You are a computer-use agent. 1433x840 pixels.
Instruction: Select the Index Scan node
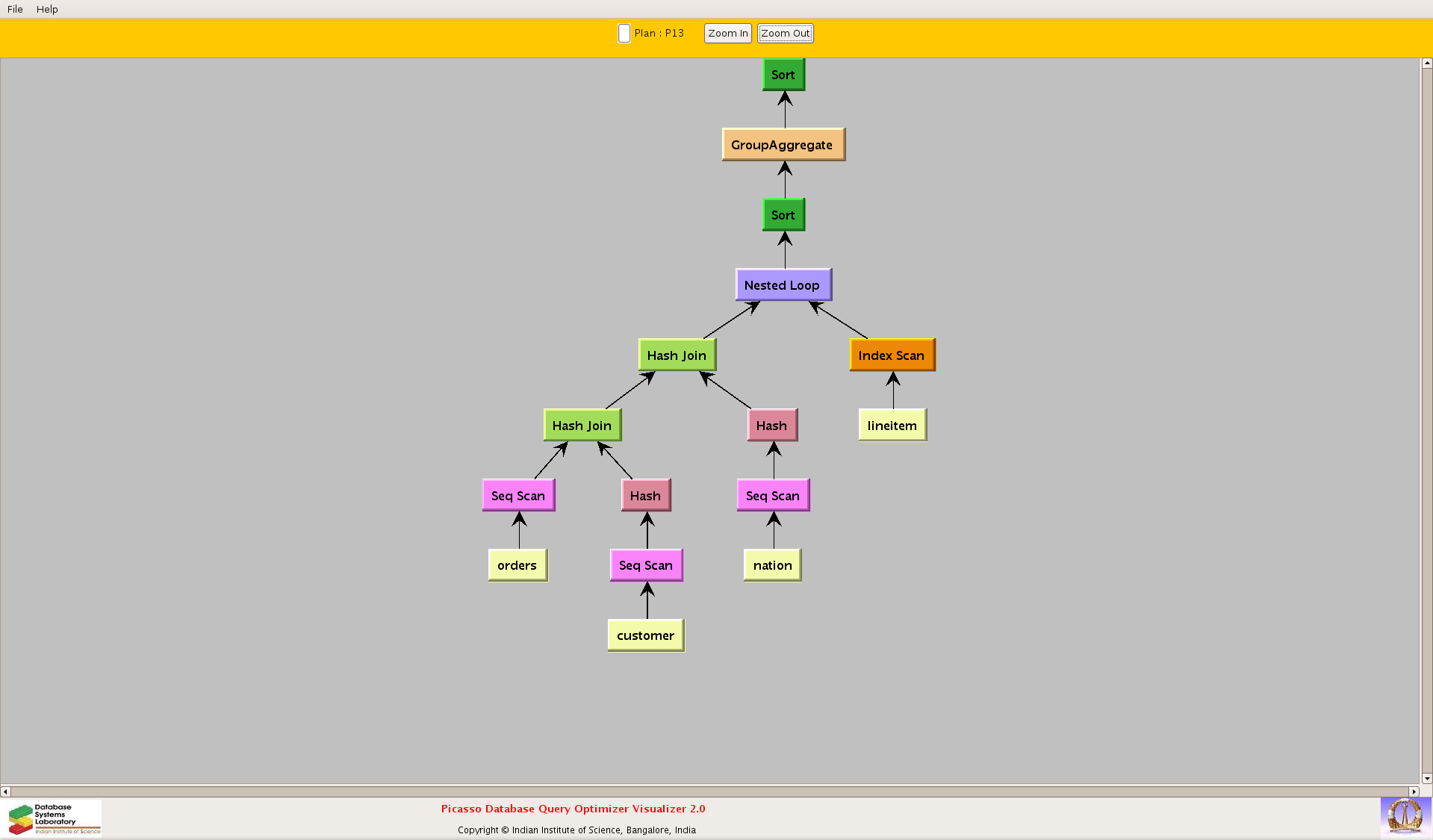(892, 355)
